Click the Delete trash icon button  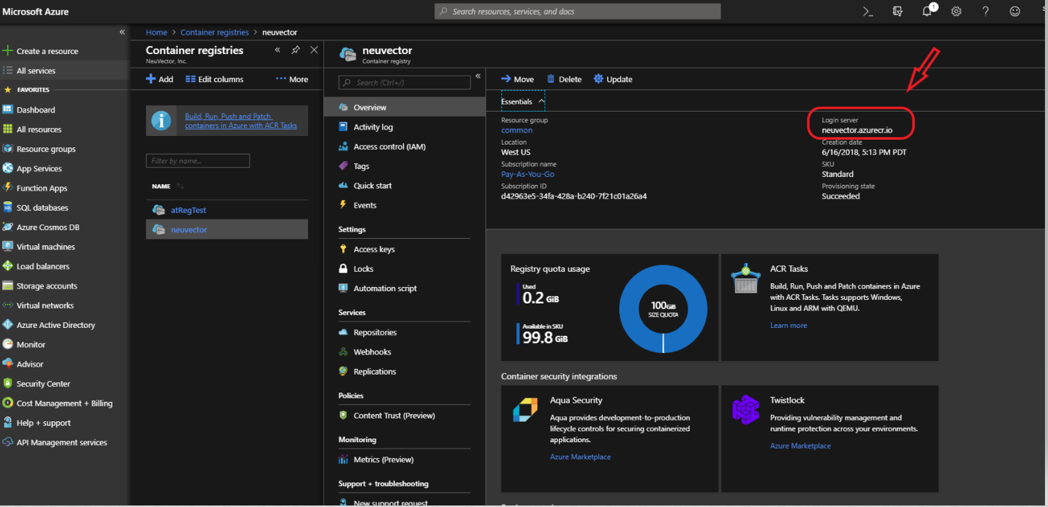[563, 79]
